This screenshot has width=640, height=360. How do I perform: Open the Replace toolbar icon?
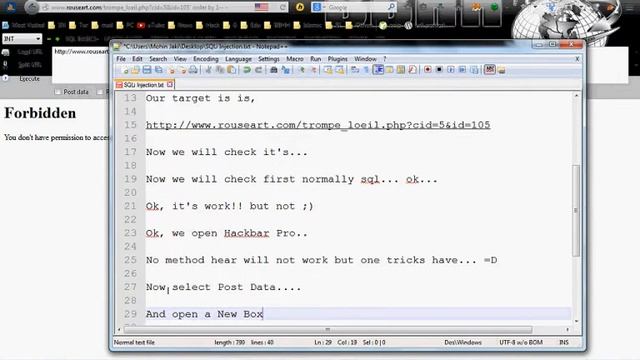point(286,70)
